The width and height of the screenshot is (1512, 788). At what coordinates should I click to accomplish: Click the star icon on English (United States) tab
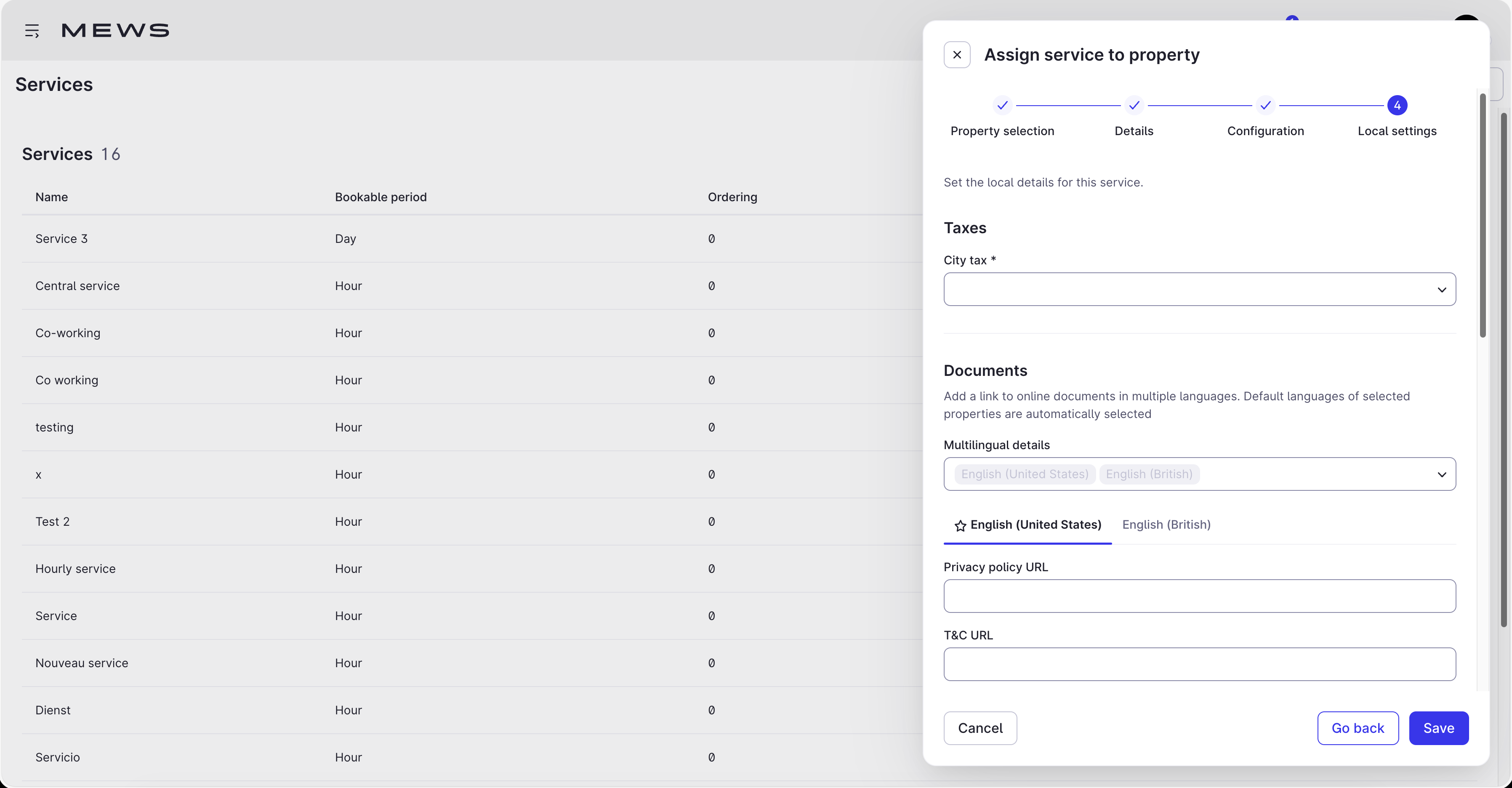point(960,525)
